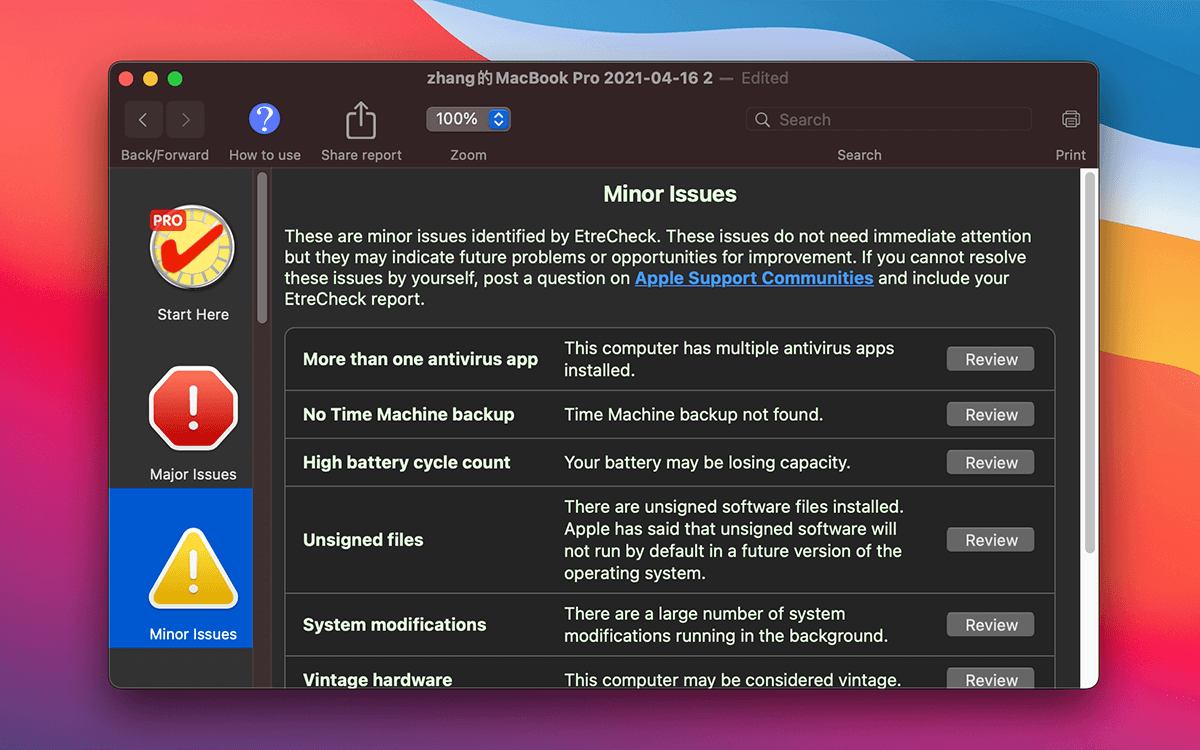Select 'System modifications' row title
Image resolution: width=1200 pixels, height=750 pixels.
click(394, 624)
